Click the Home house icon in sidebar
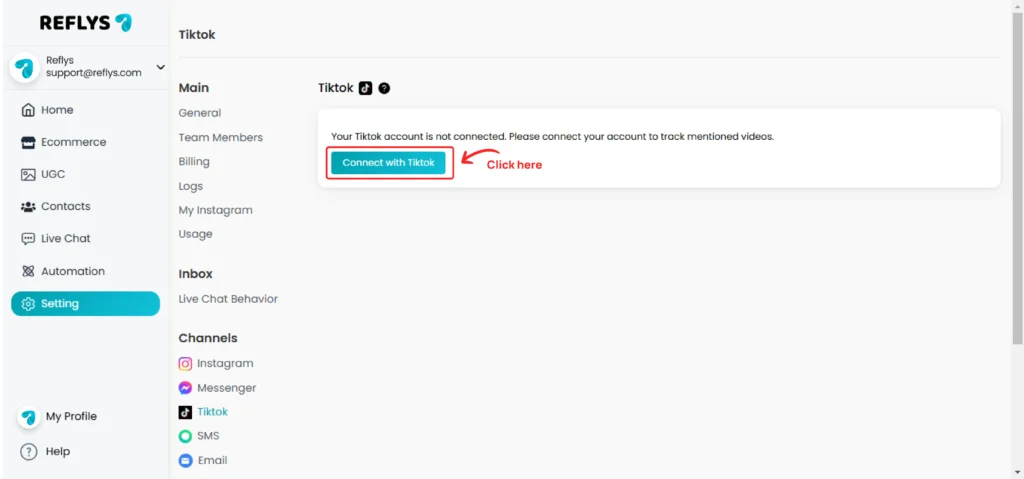 point(28,110)
